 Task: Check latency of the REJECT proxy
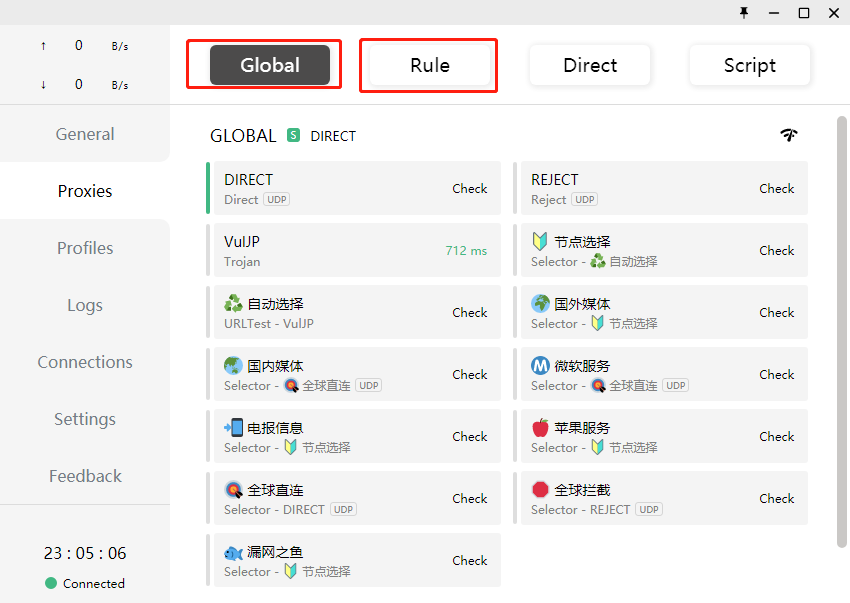coord(776,188)
